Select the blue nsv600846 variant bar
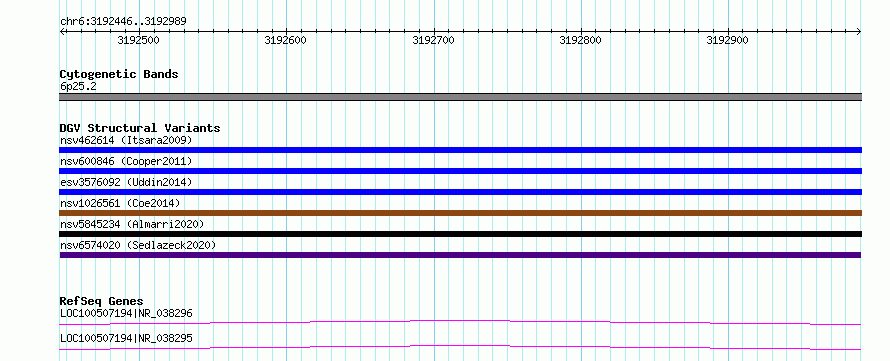Image resolution: width=890 pixels, height=361 pixels. pyautogui.click(x=460, y=171)
